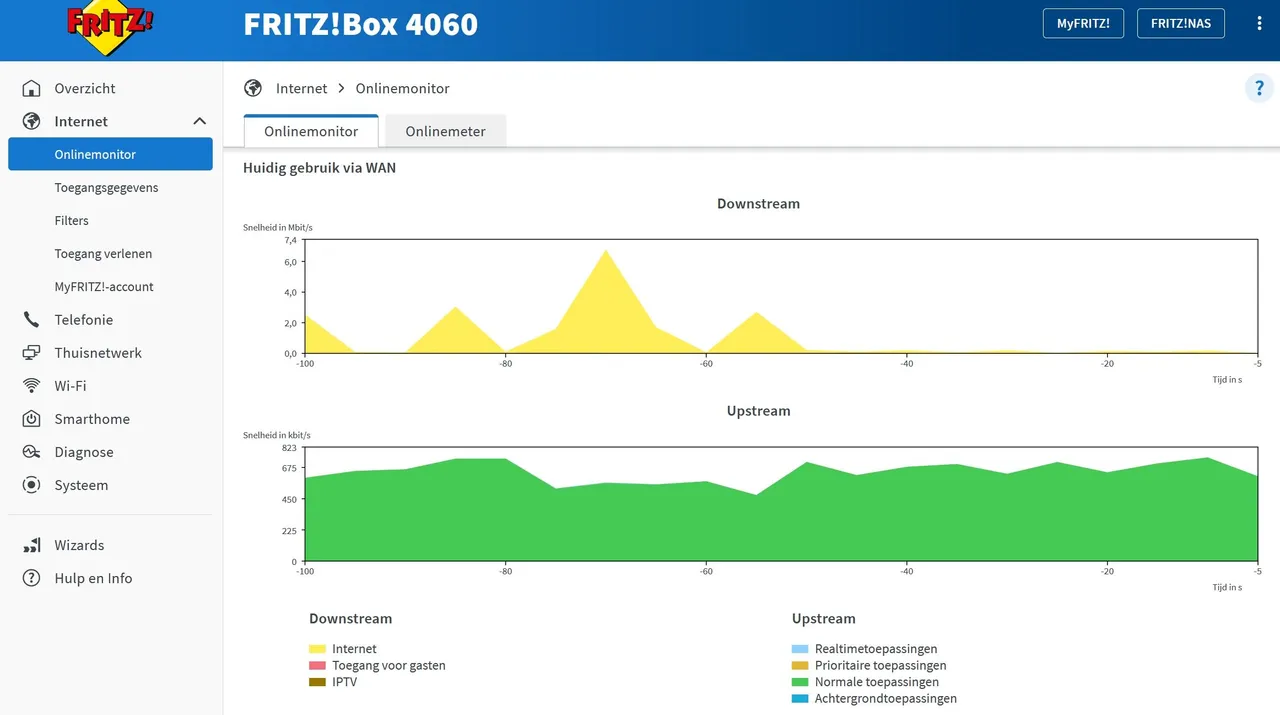This screenshot has width=1280, height=715.
Task: Click the orange Prioritaire toepassingen swatch
Action: [800, 666]
